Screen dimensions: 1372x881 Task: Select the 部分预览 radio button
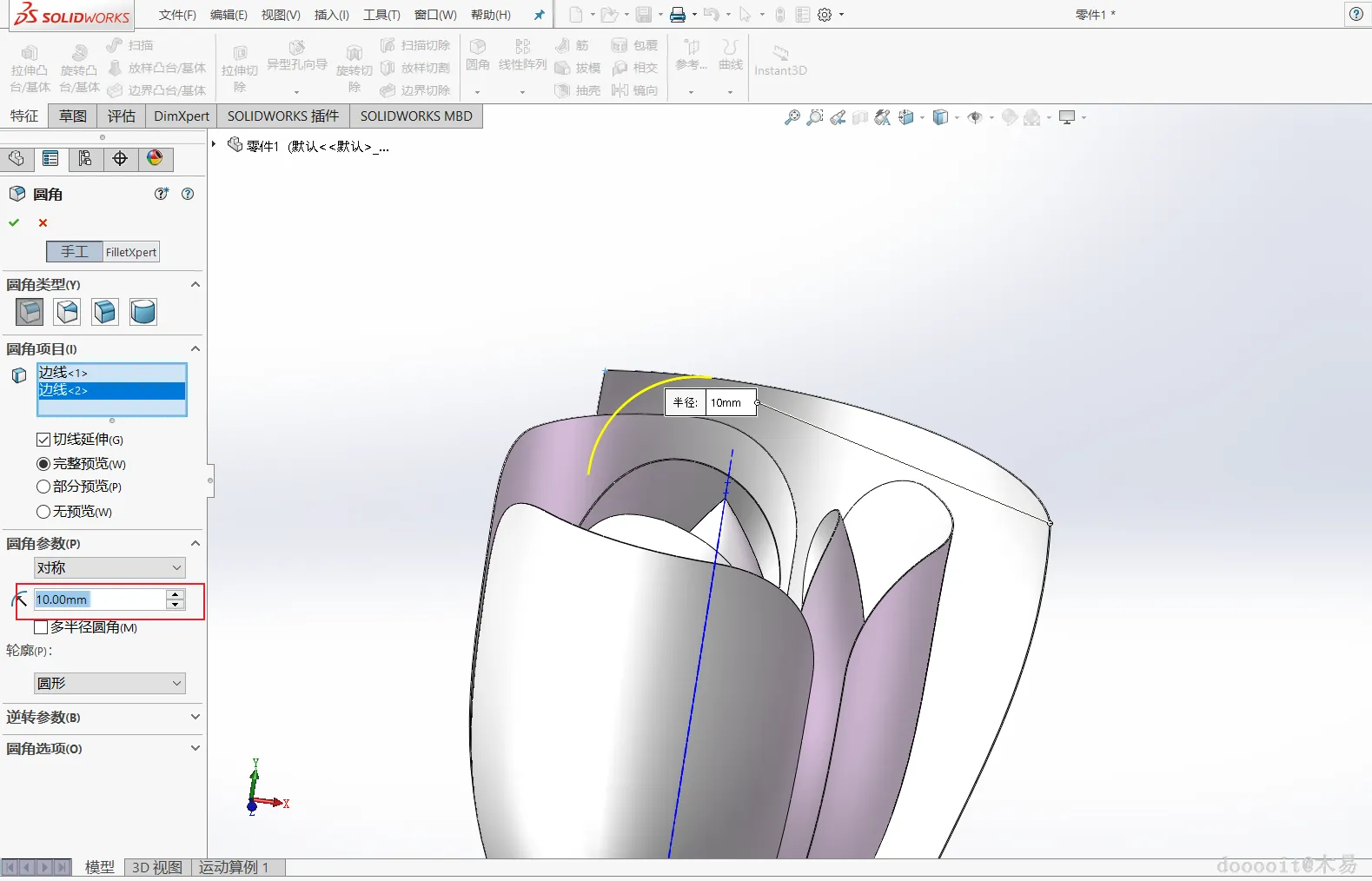pos(43,487)
